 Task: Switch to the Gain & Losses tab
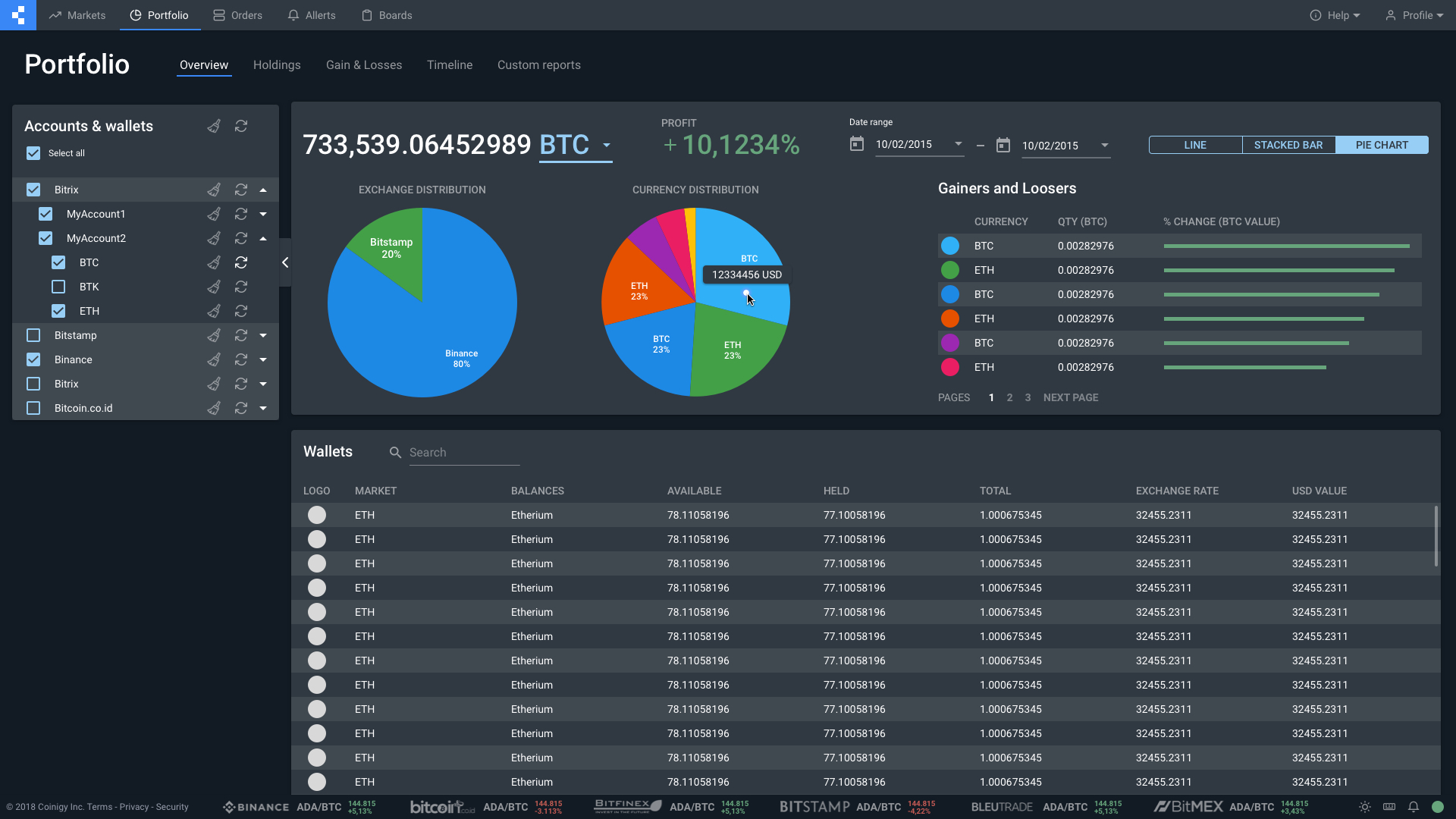(364, 65)
